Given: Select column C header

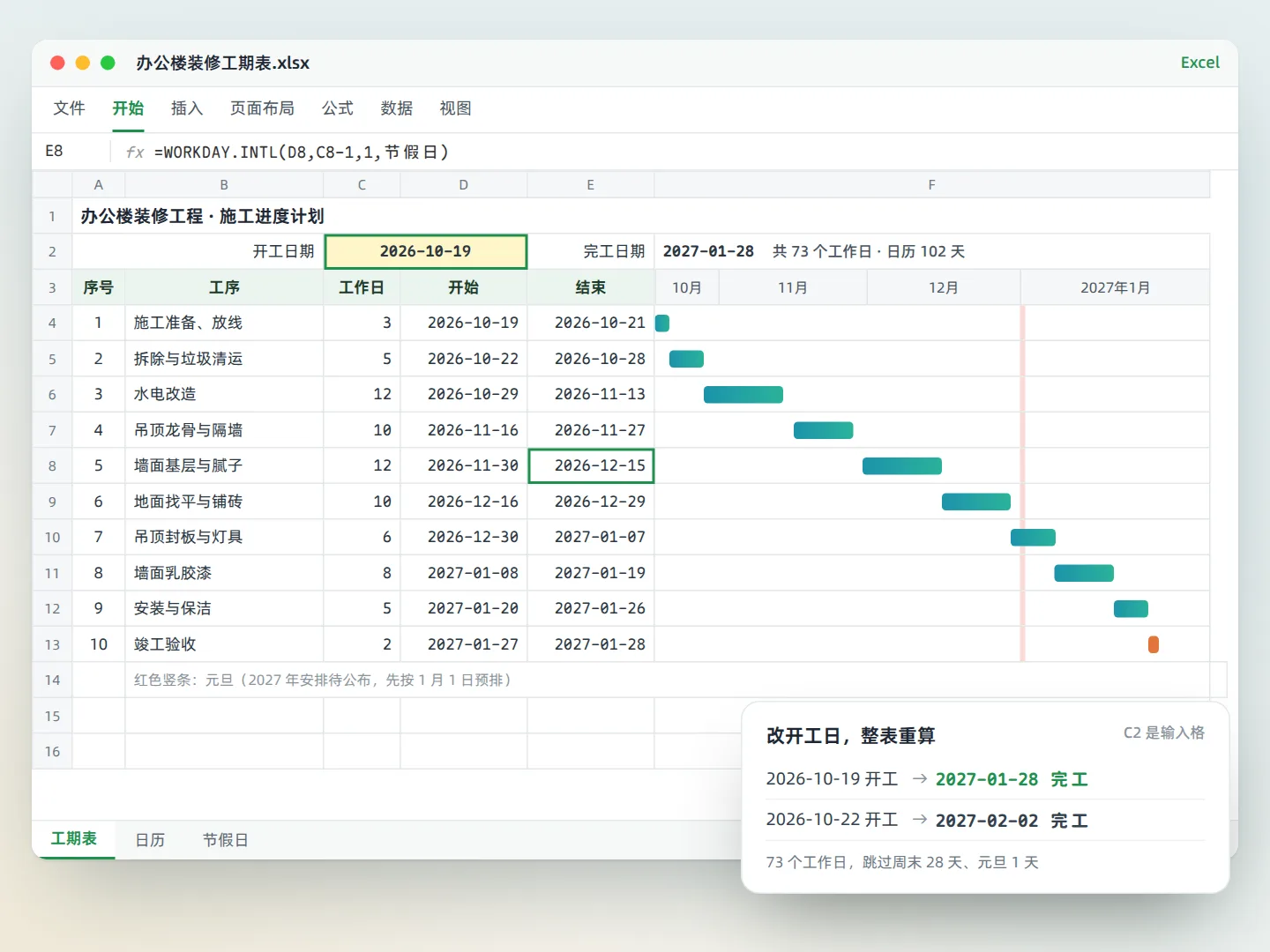Looking at the screenshot, I should [x=362, y=185].
